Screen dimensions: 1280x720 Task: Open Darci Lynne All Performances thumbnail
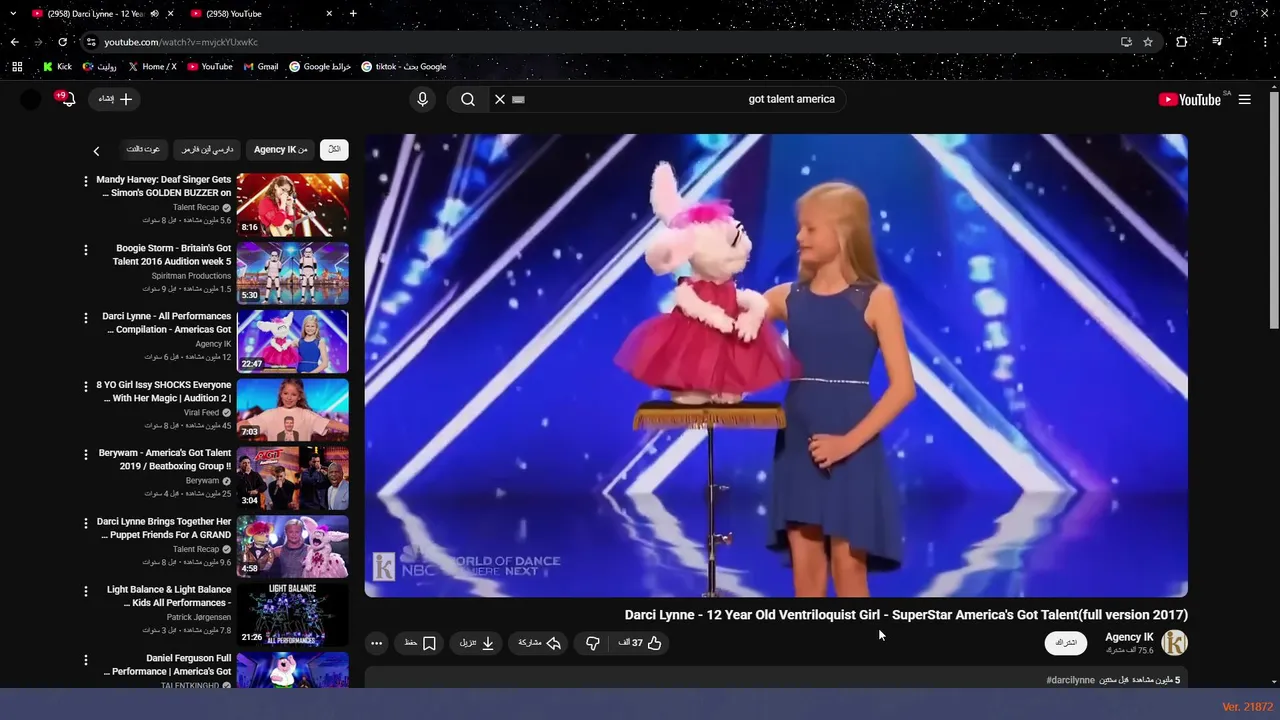[292, 341]
